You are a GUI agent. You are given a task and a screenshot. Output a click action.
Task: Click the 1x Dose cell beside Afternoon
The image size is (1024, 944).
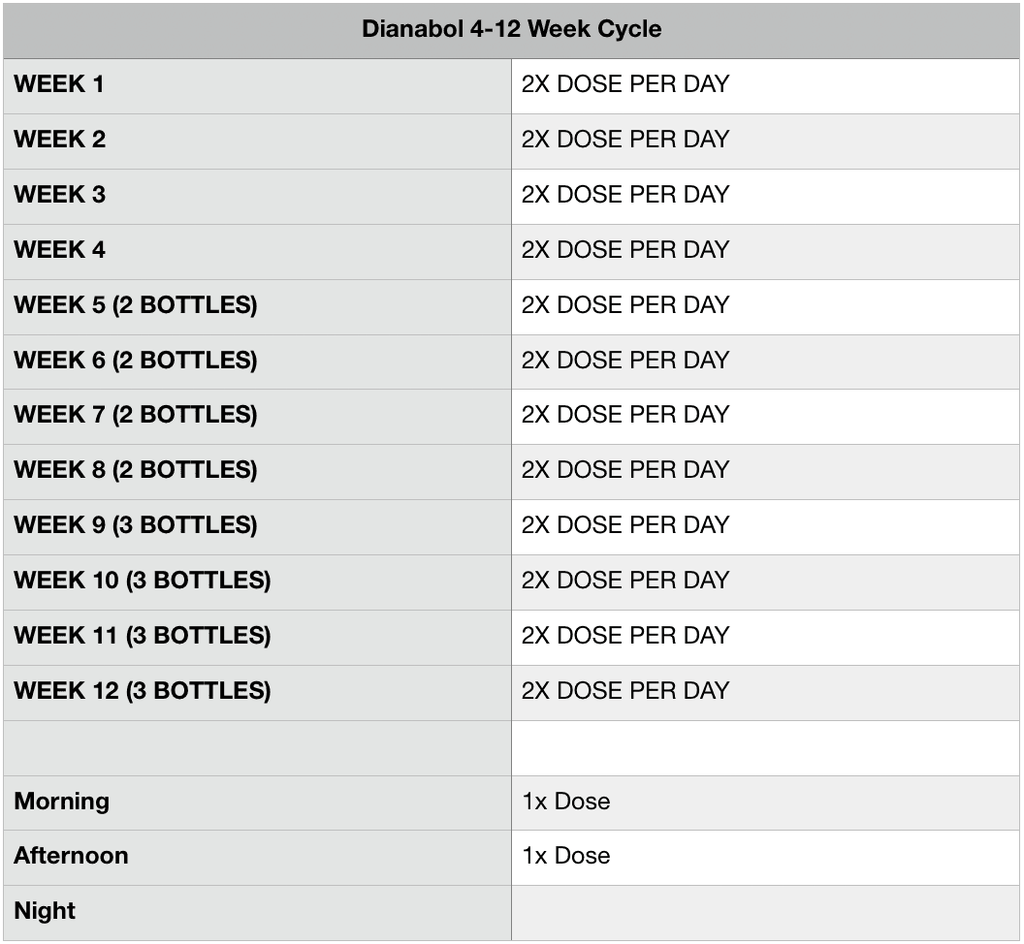pos(566,856)
